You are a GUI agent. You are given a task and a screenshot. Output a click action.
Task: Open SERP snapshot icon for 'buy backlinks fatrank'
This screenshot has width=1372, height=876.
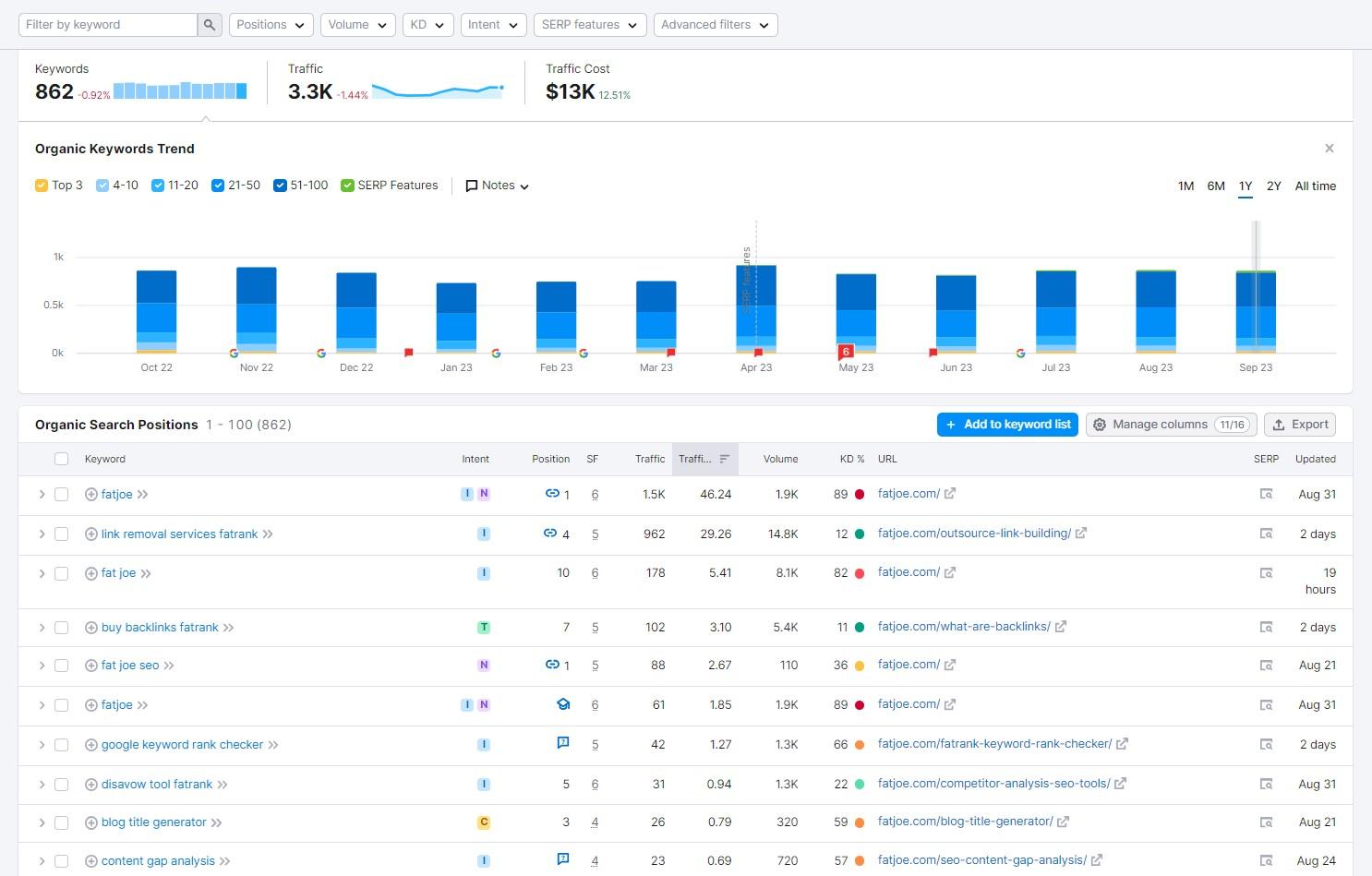point(1266,627)
